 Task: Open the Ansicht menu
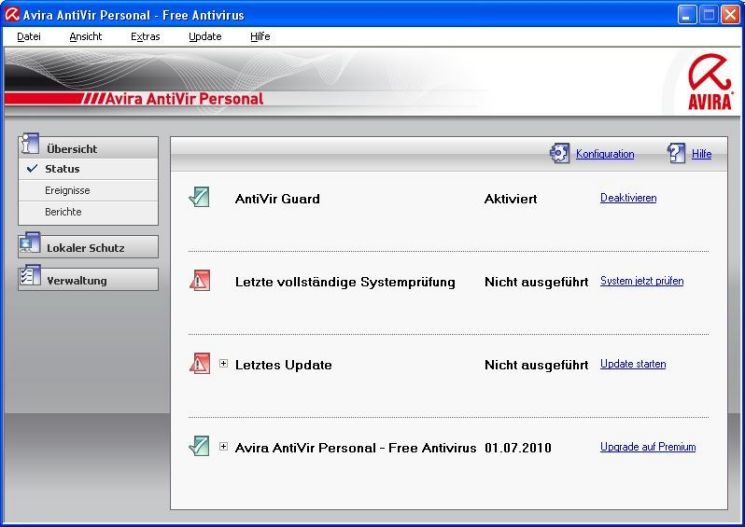click(86, 37)
